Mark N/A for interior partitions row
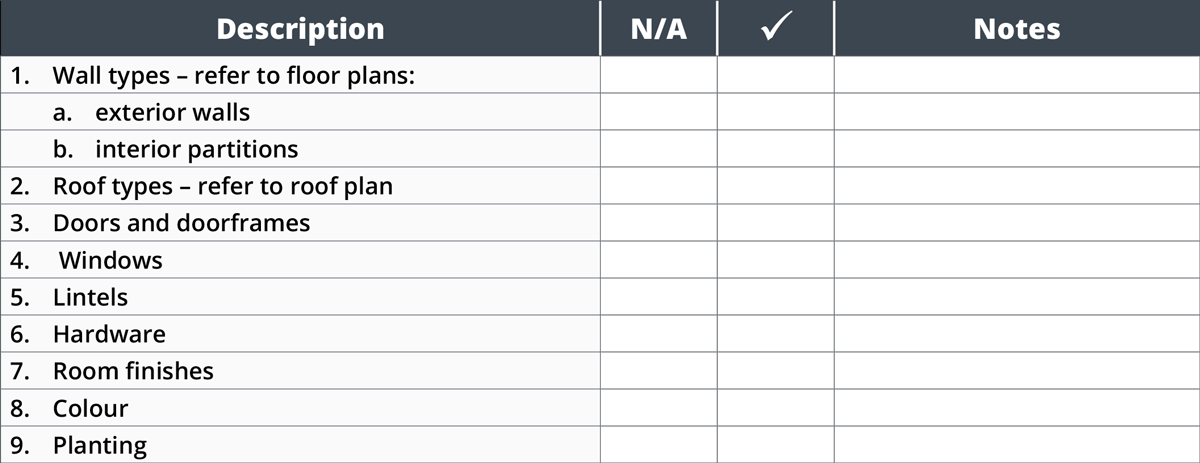Viewport: 1200px width, 463px height. pos(659,149)
